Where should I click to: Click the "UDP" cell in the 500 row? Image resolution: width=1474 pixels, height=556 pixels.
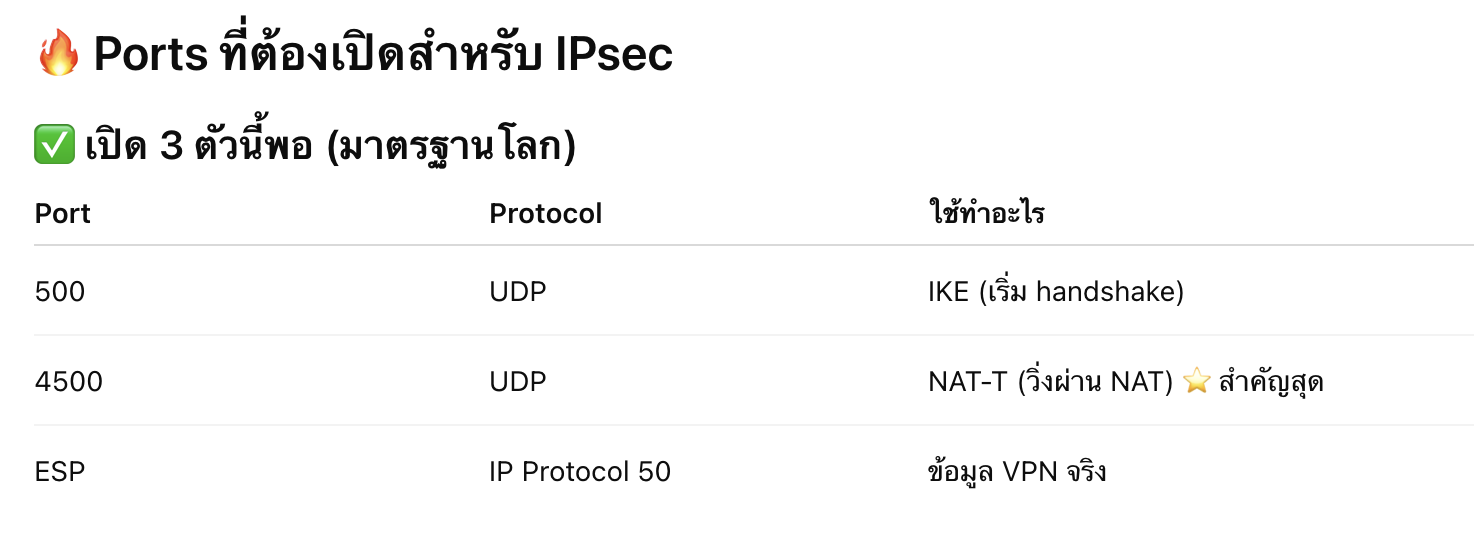pos(518,292)
